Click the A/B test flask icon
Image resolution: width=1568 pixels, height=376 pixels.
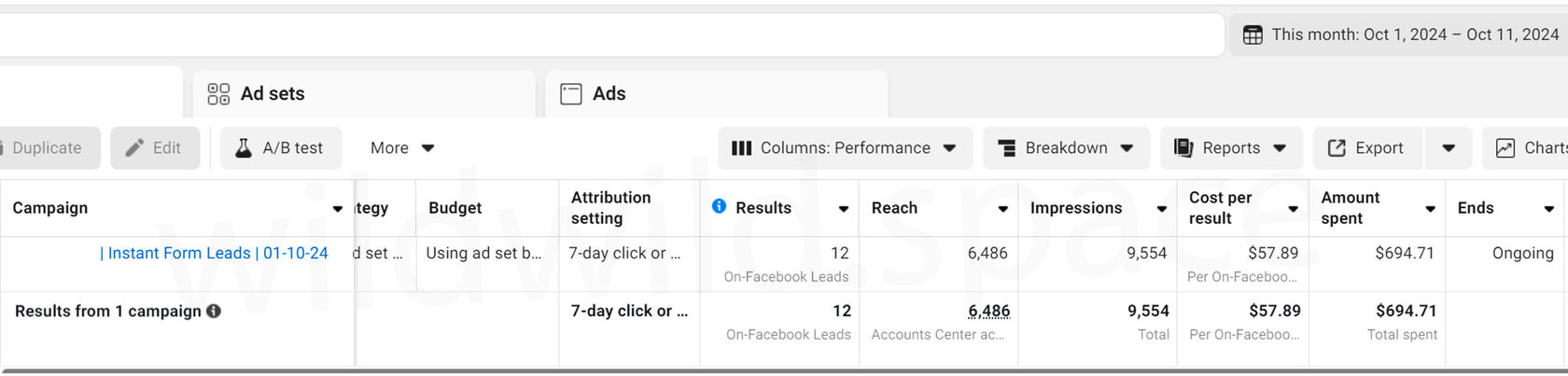(244, 147)
